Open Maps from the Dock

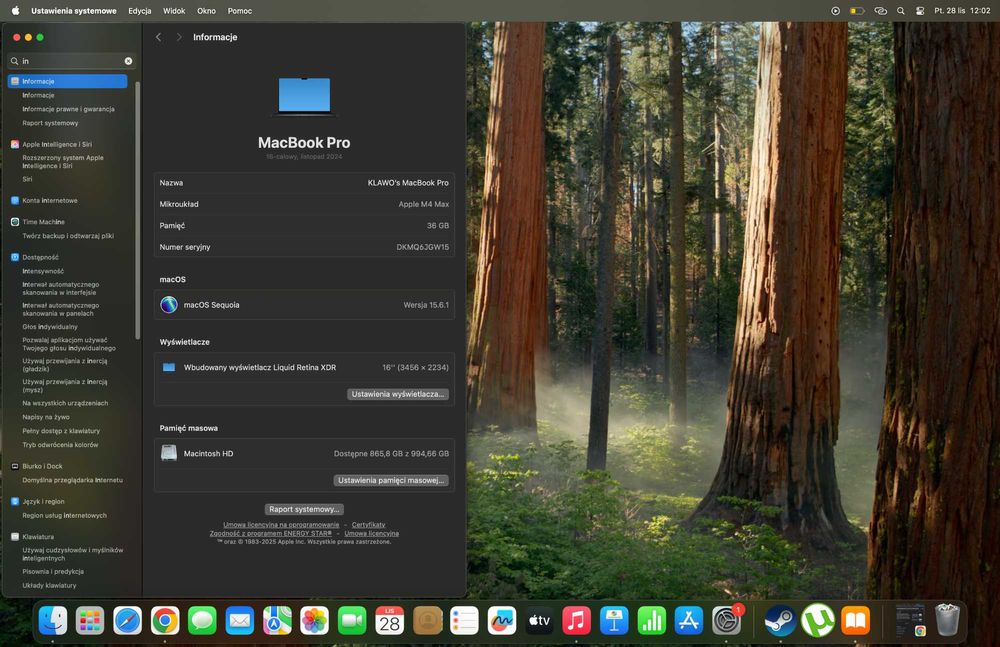(x=277, y=620)
